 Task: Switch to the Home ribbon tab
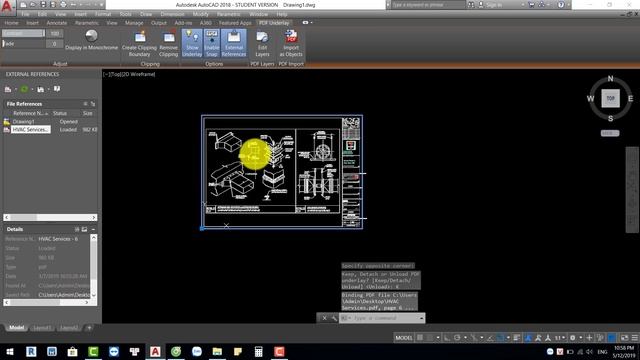[11, 23]
